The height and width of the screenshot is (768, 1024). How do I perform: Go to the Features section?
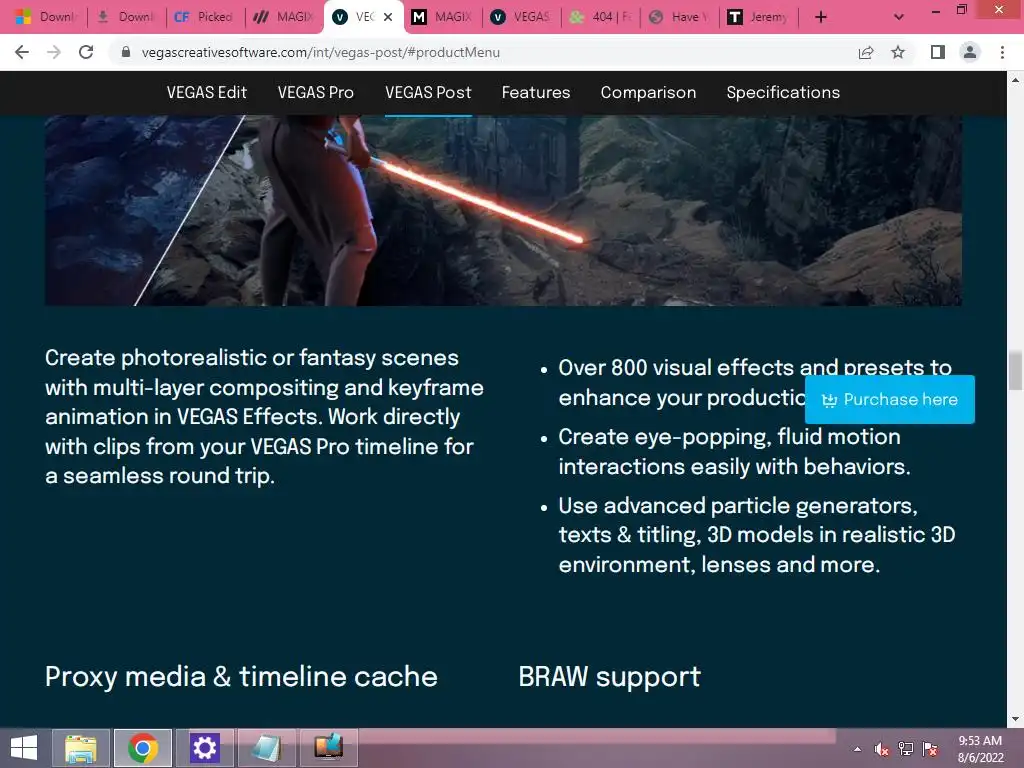[x=536, y=93]
